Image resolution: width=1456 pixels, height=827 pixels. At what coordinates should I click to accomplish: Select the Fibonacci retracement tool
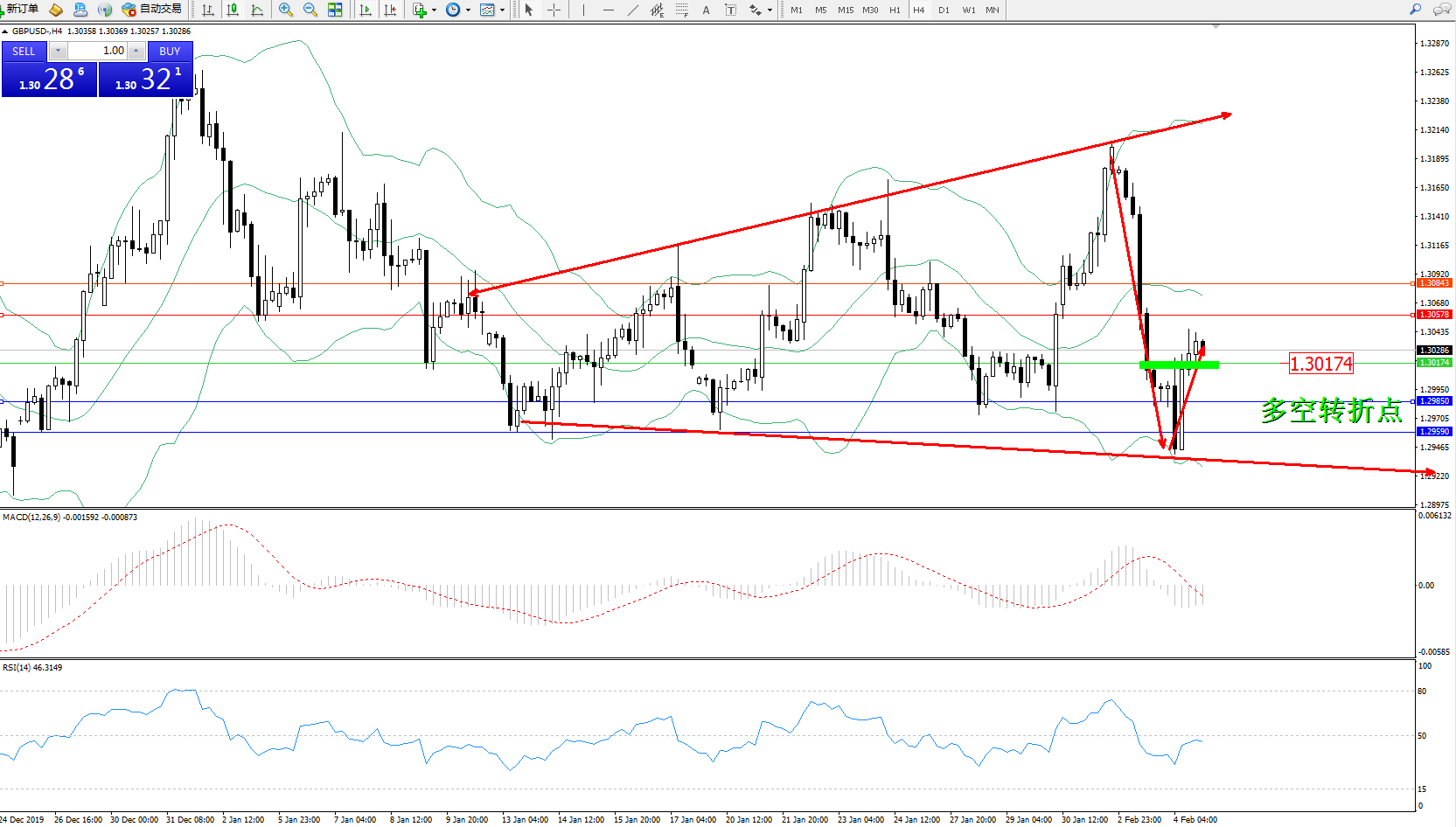pyautogui.click(x=682, y=10)
